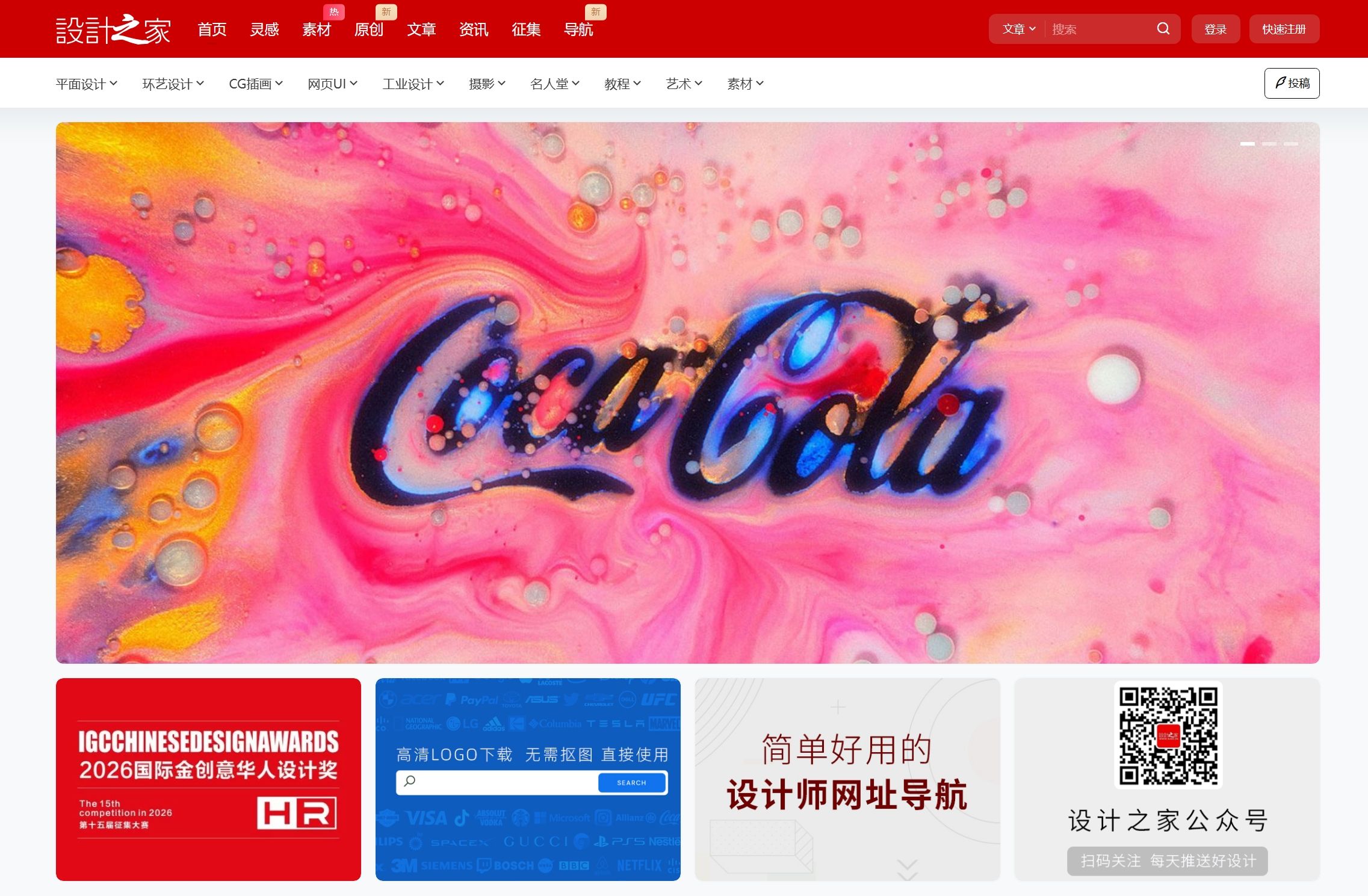Click into the 搜索 input field

click(1098, 29)
